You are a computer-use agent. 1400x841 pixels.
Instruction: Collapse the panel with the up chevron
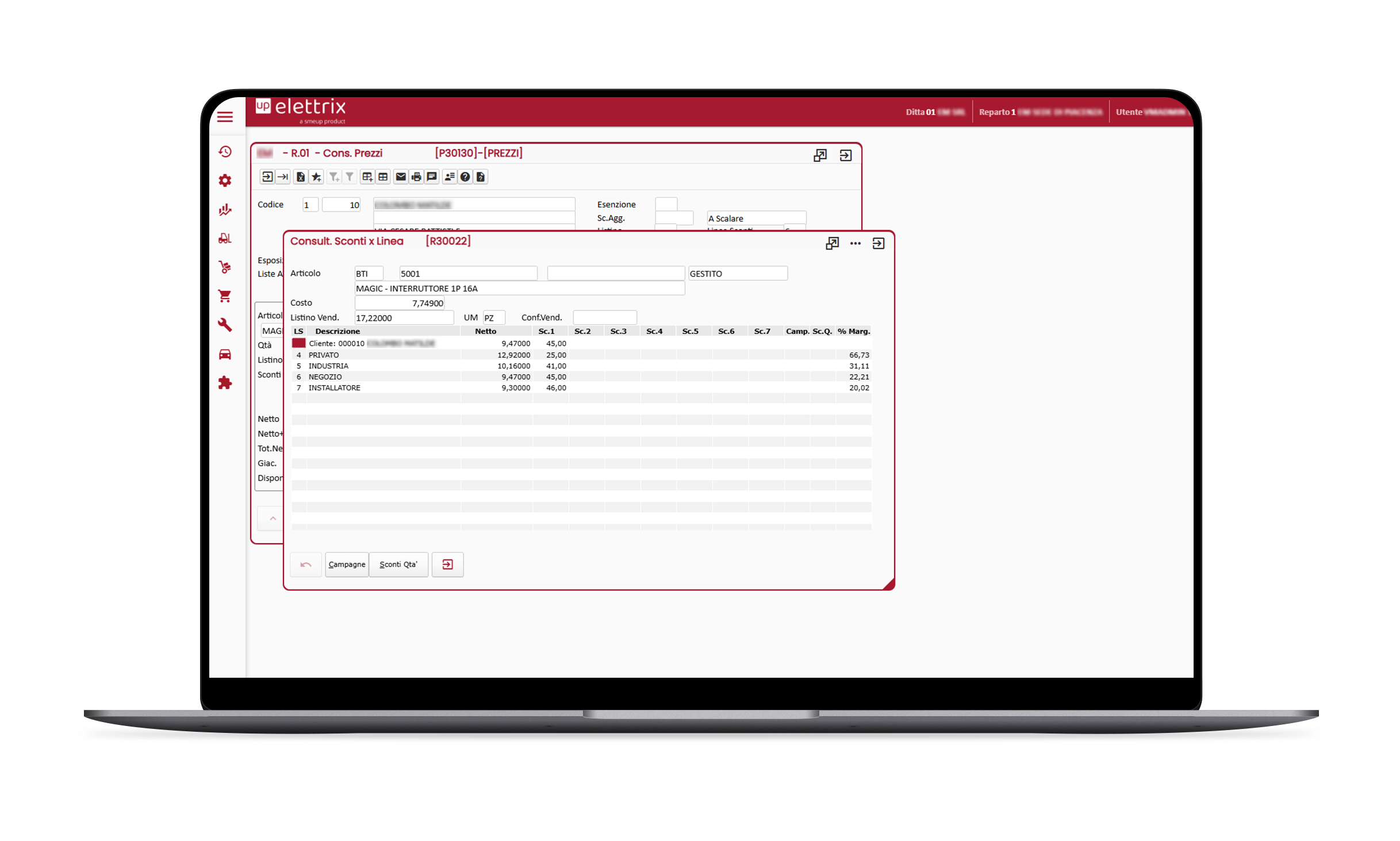tap(273, 519)
